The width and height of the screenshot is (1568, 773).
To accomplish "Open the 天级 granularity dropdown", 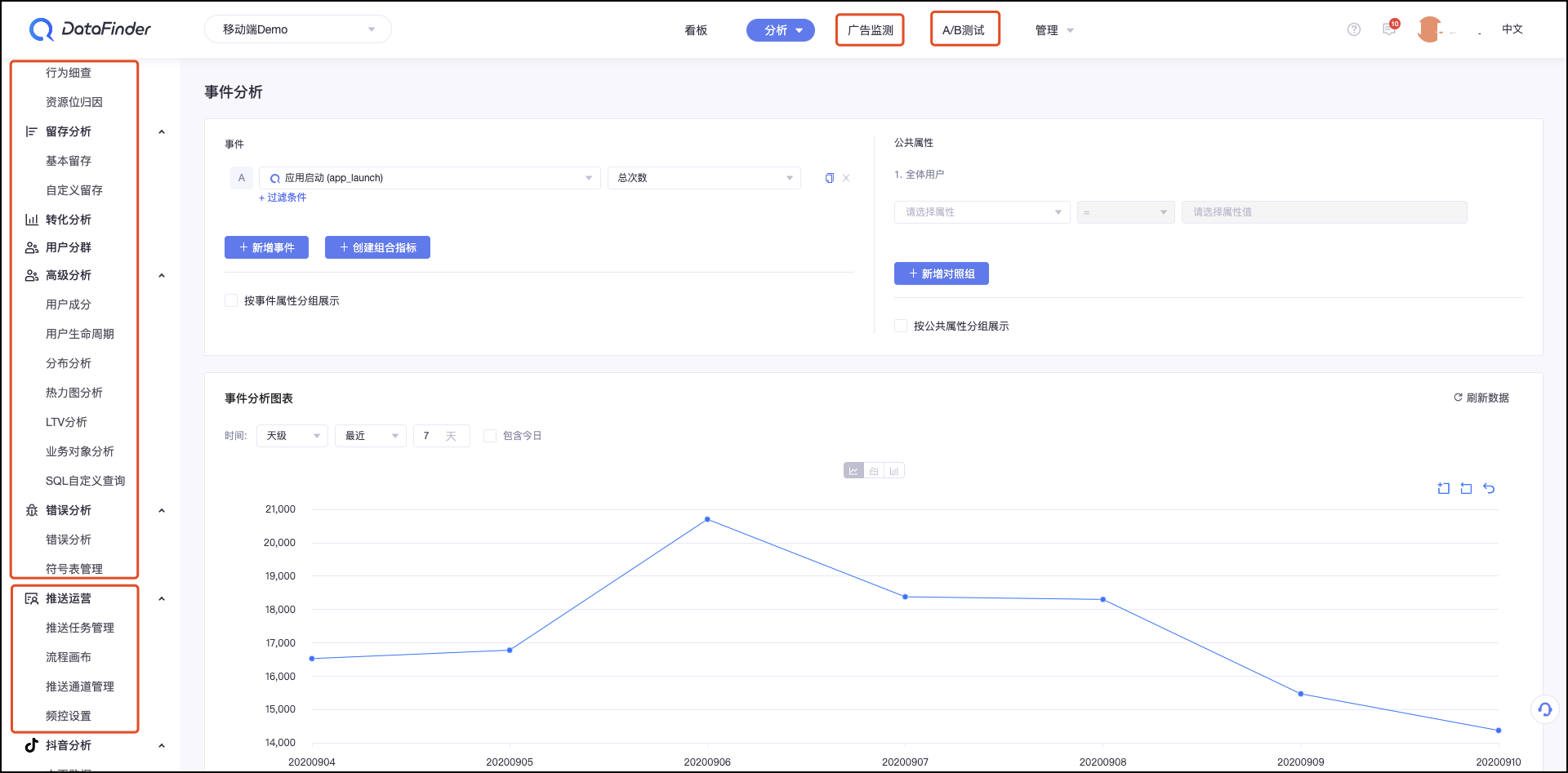I will [x=292, y=436].
